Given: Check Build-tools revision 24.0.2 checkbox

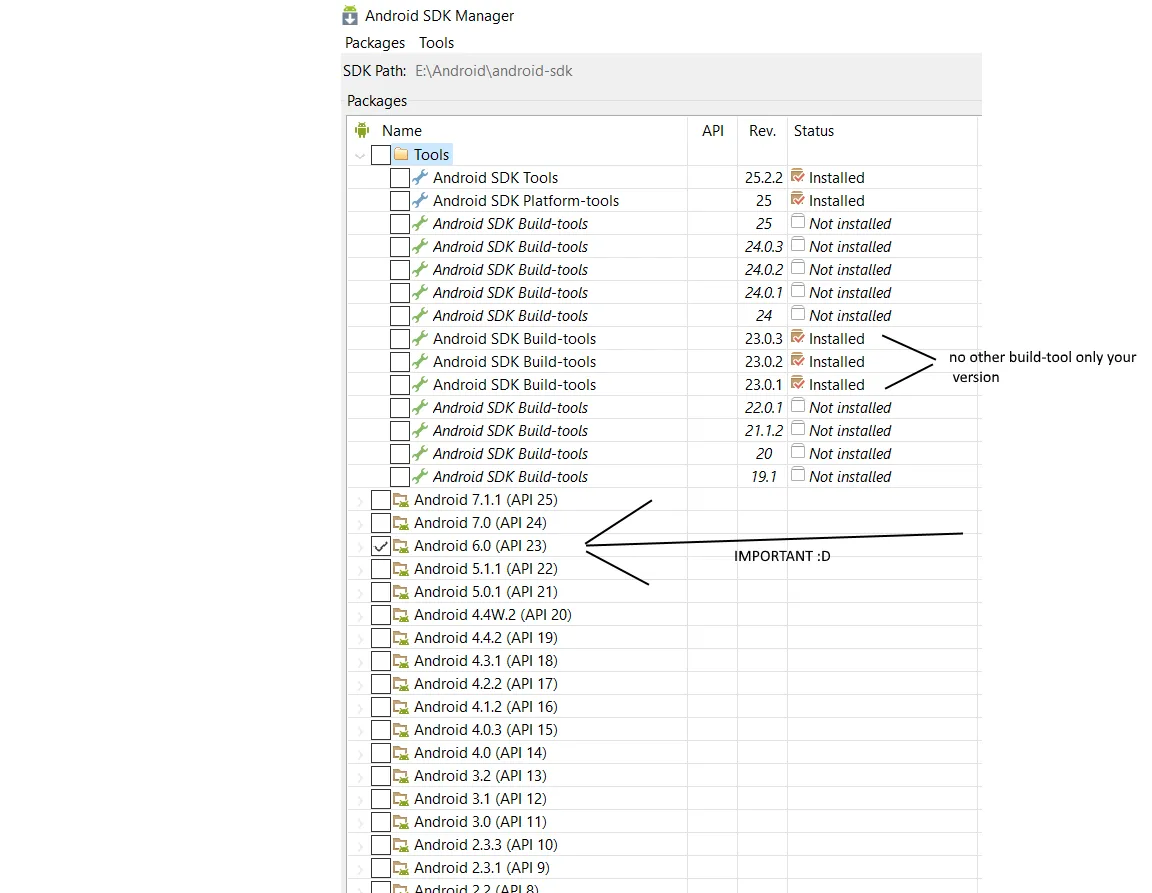Looking at the screenshot, I should click(x=400, y=270).
